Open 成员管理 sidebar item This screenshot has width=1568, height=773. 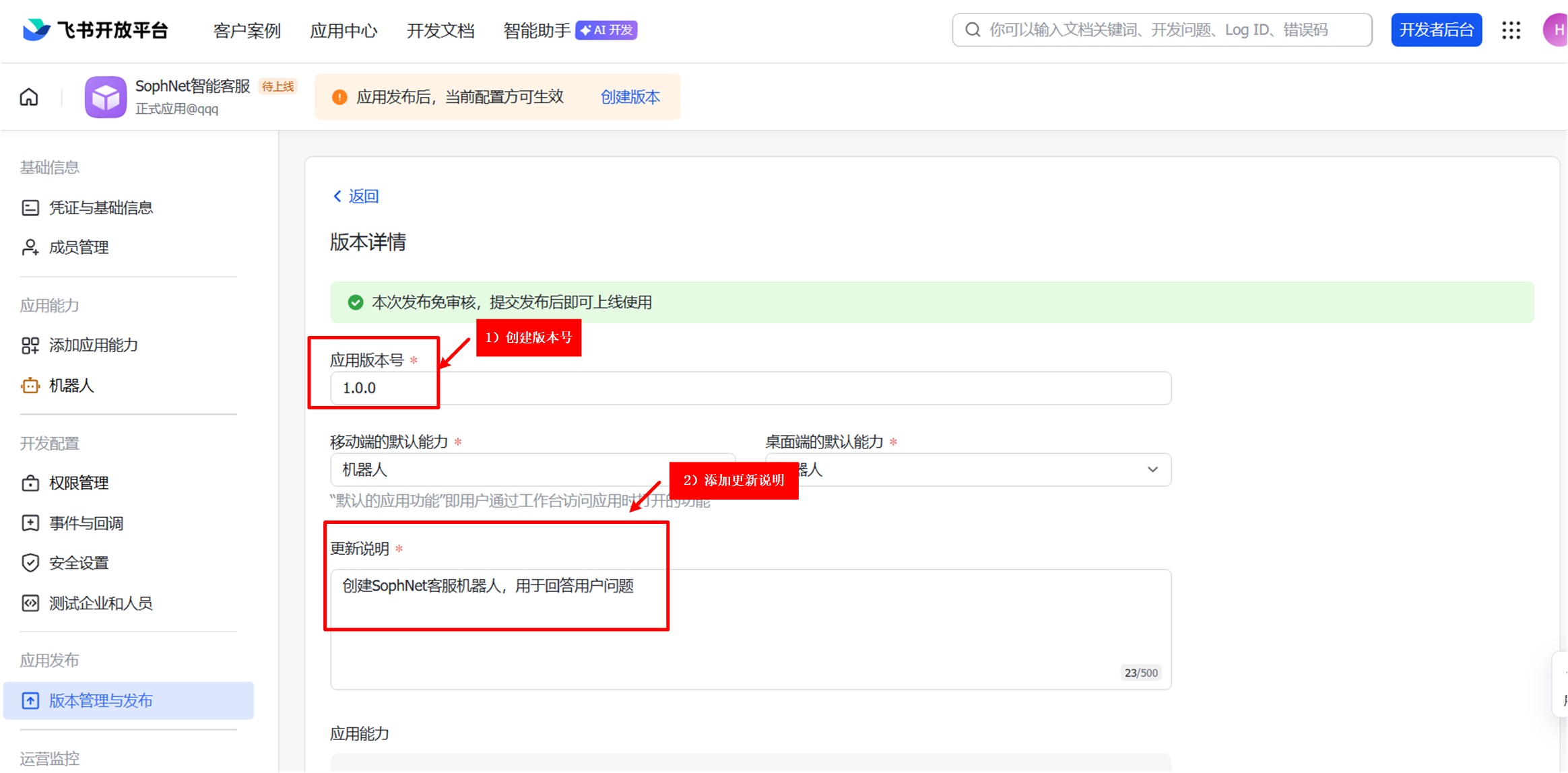(78, 247)
